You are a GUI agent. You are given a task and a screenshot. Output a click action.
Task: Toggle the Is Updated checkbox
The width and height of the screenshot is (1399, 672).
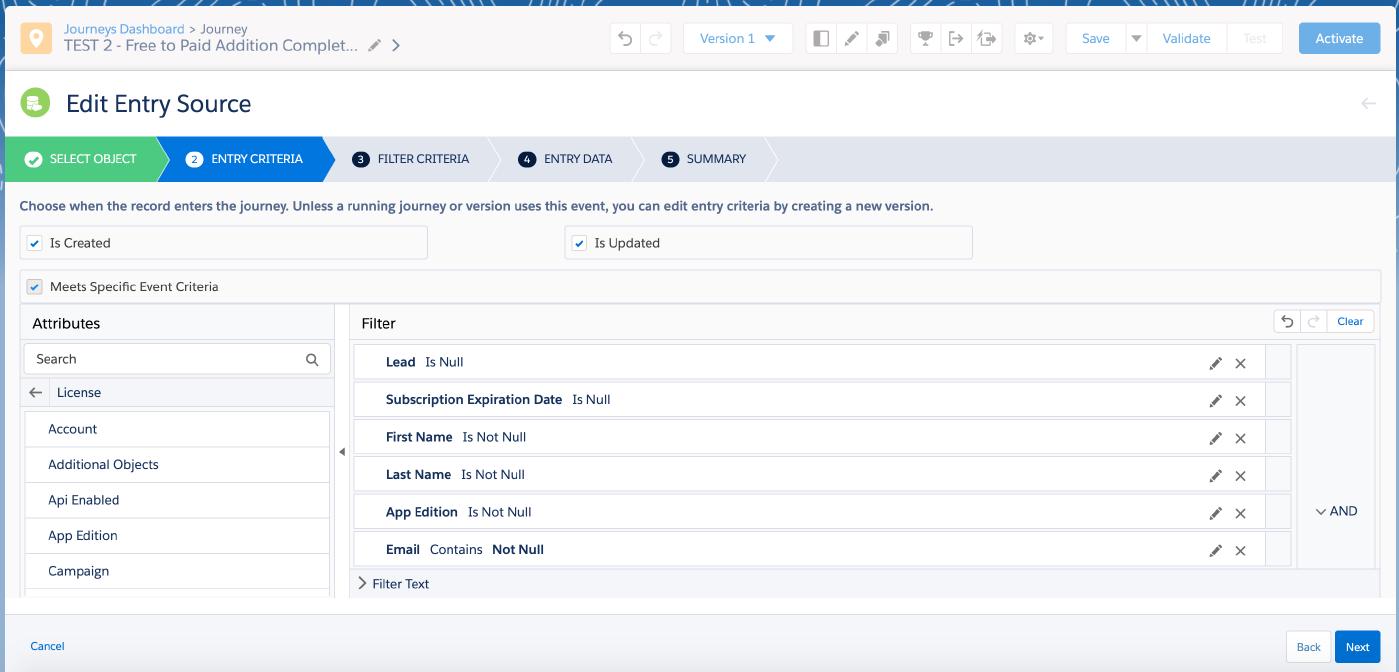pyautogui.click(x=579, y=243)
